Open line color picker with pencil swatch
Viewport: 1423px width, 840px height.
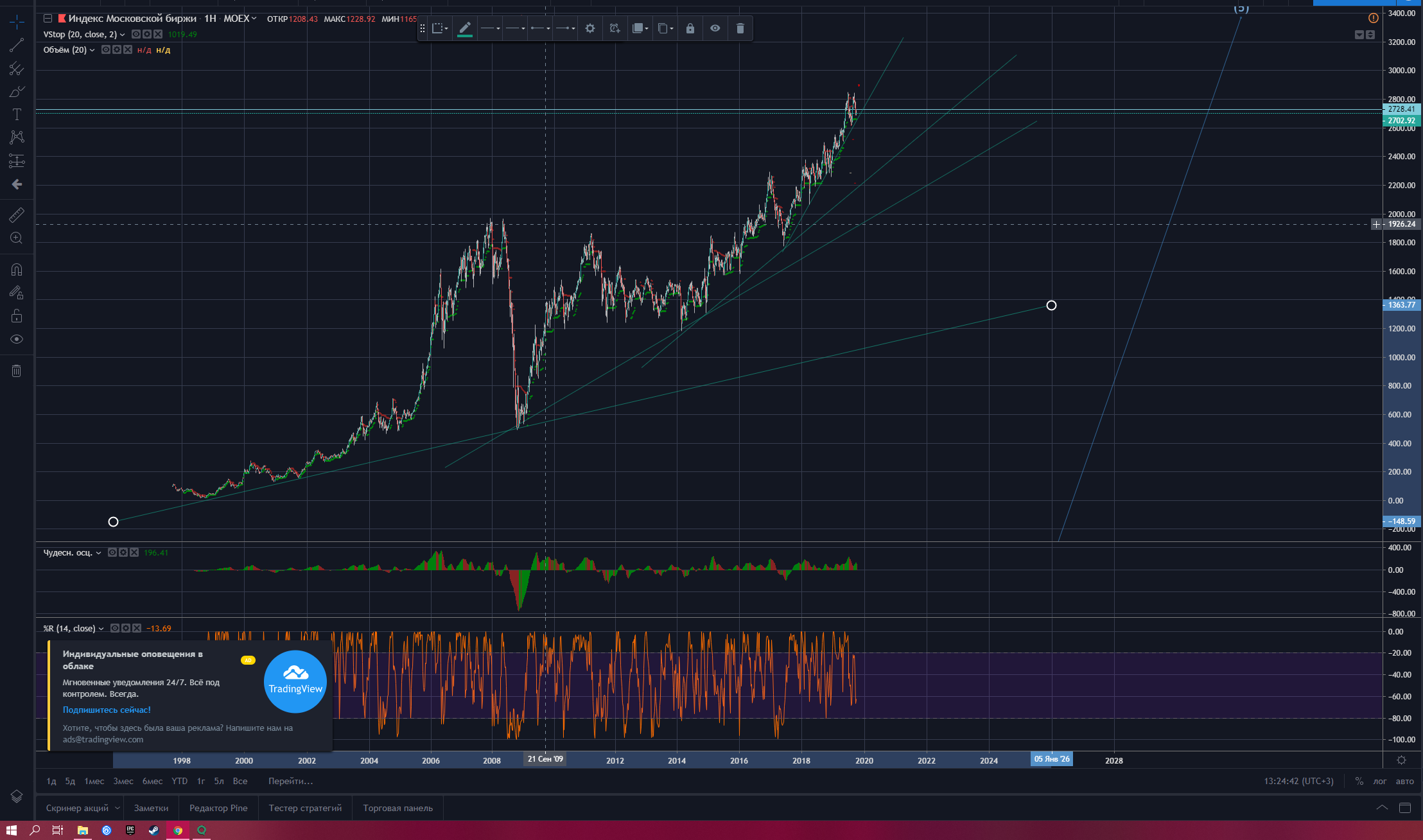tap(465, 28)
